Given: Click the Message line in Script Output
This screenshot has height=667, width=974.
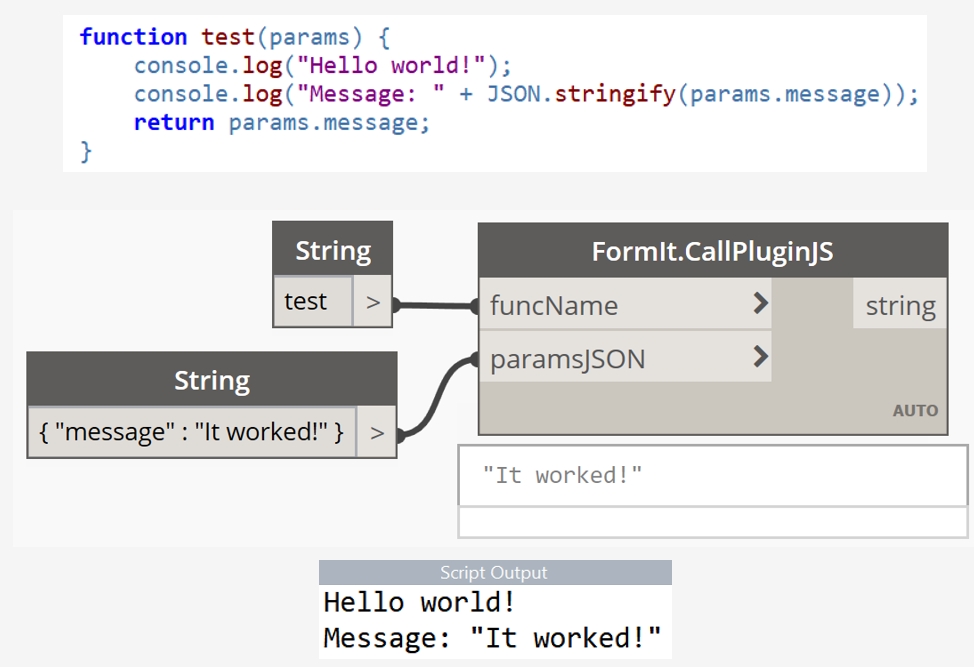Looking at the screenshot, I should pyautogui.click(x=492, y=638).
